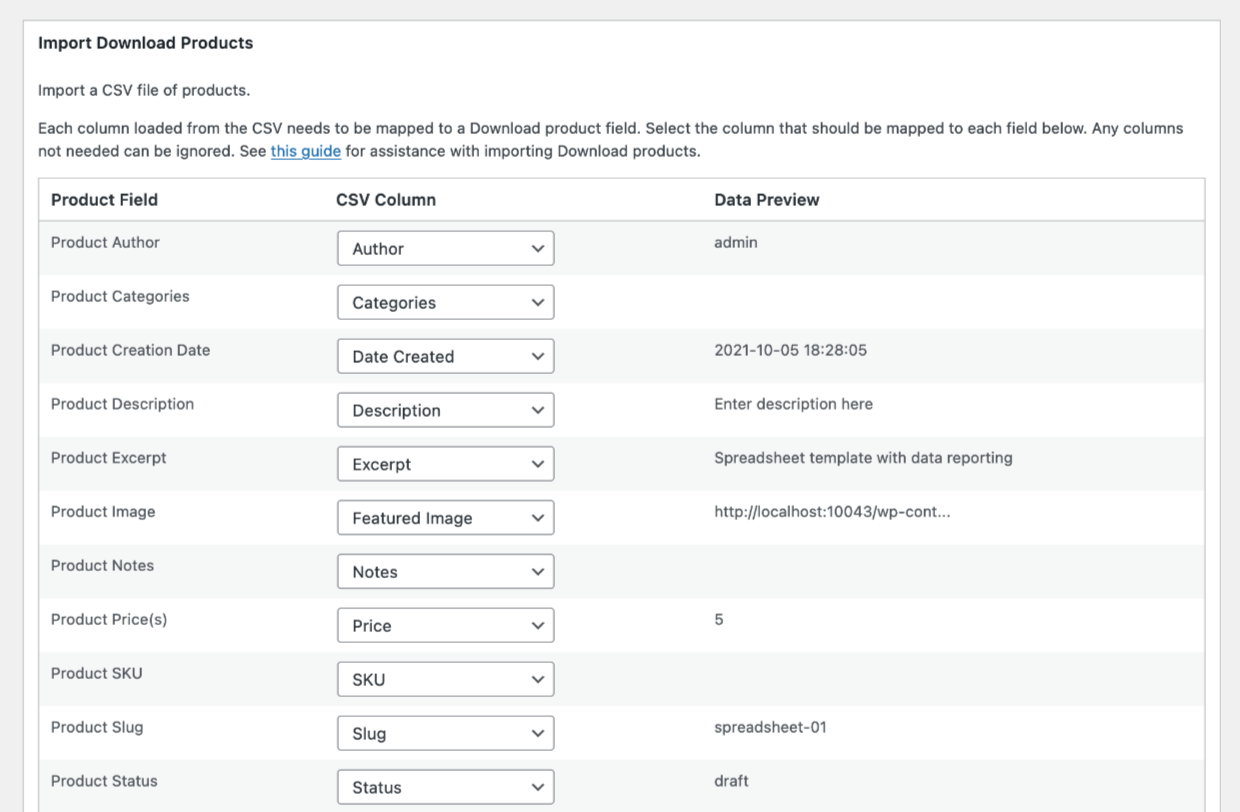Open the Excerpt mapping dropdown
This screenshot has height=812, width=1240.
(445, 464)
